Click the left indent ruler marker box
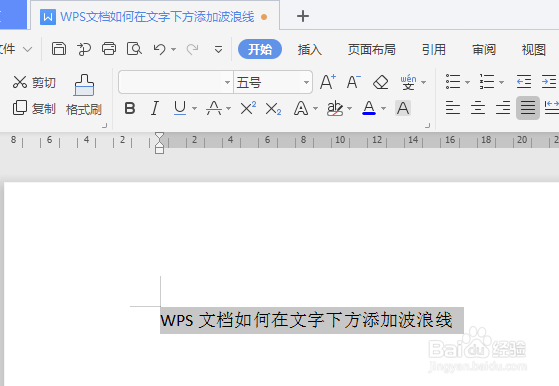Screen dimensions: 559x386 (x=159, y=150)
